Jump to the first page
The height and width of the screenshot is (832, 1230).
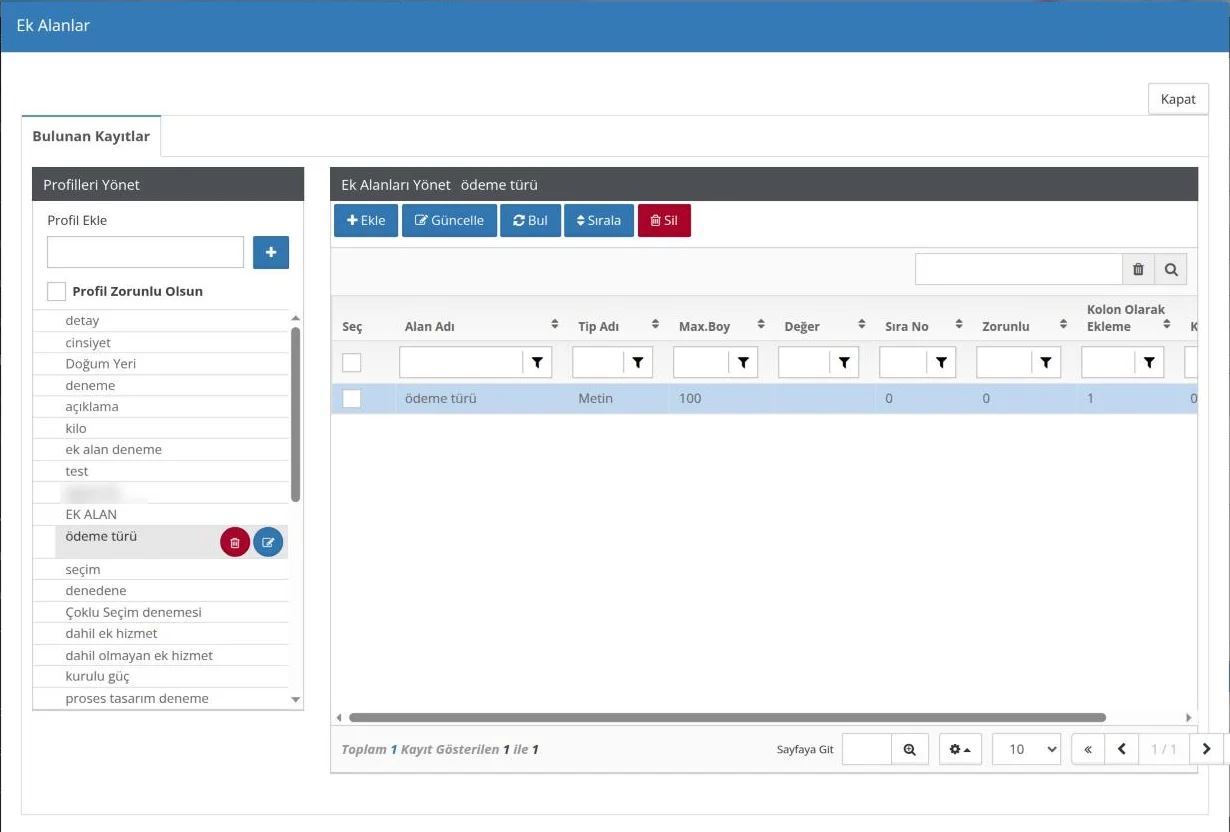[x=1088, y=749]
